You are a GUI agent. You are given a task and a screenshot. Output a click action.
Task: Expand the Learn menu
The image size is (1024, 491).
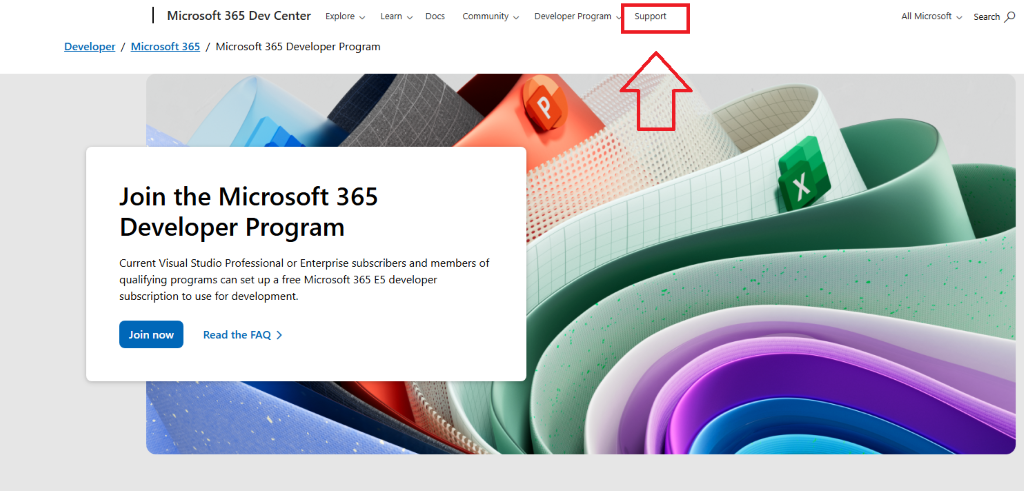click(396, 16)
